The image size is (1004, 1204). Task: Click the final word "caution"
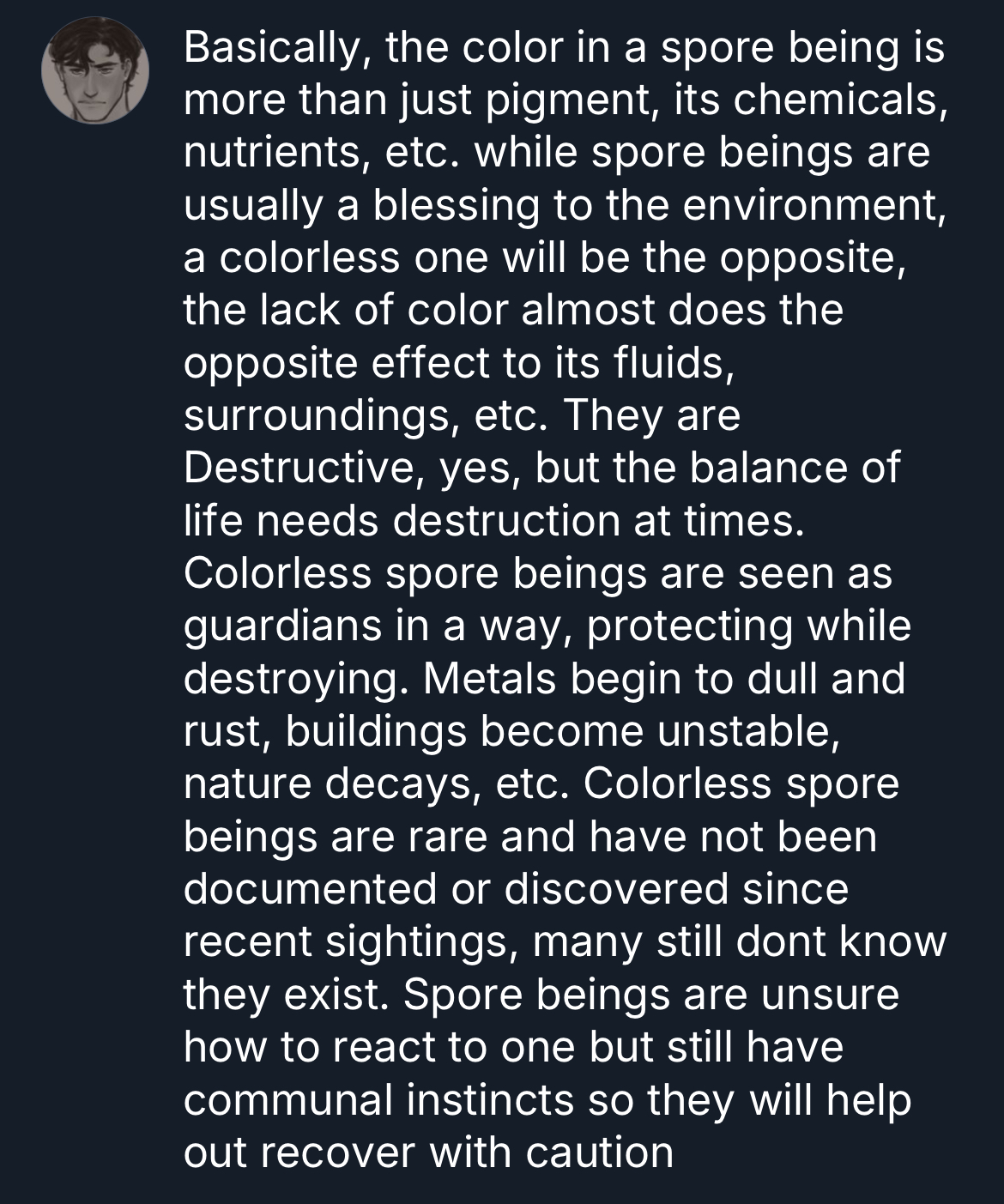pyautogui.click(x=600, y=1153)
